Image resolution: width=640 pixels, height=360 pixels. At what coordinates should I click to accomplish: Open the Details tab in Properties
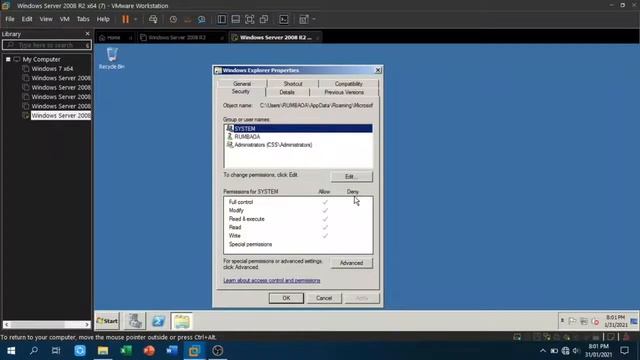click(x=287, y=92)
